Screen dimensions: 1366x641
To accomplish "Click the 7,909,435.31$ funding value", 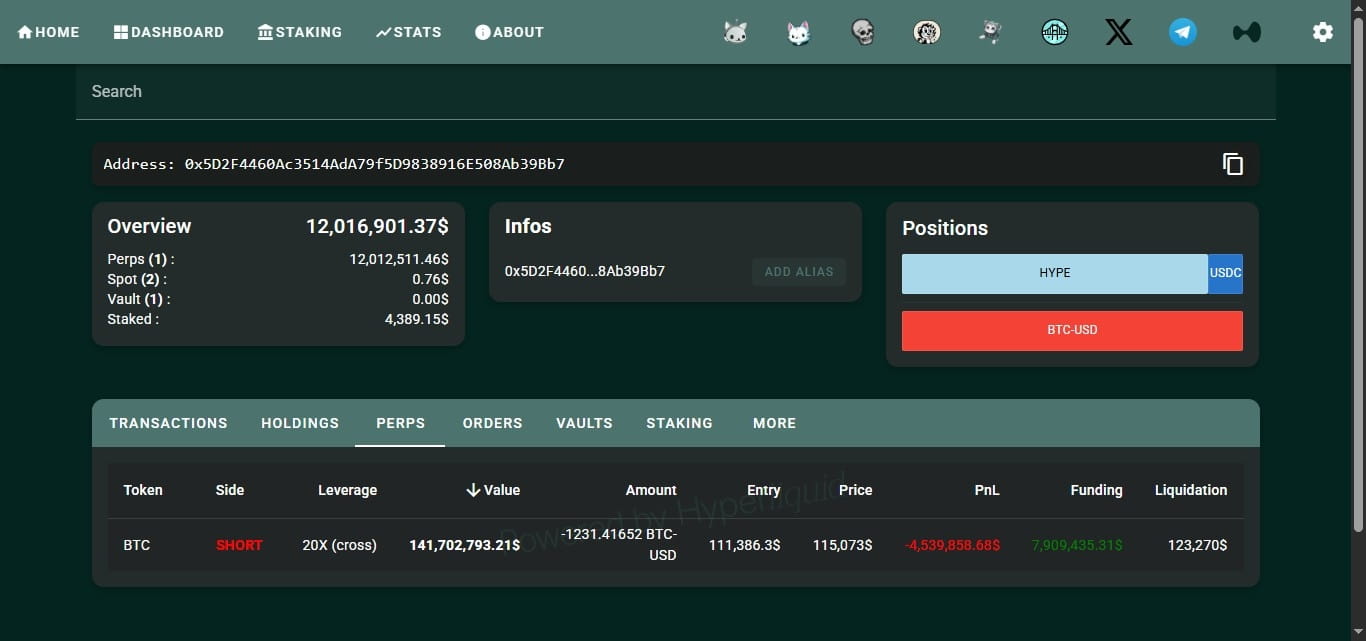I will click(1077, 546).
